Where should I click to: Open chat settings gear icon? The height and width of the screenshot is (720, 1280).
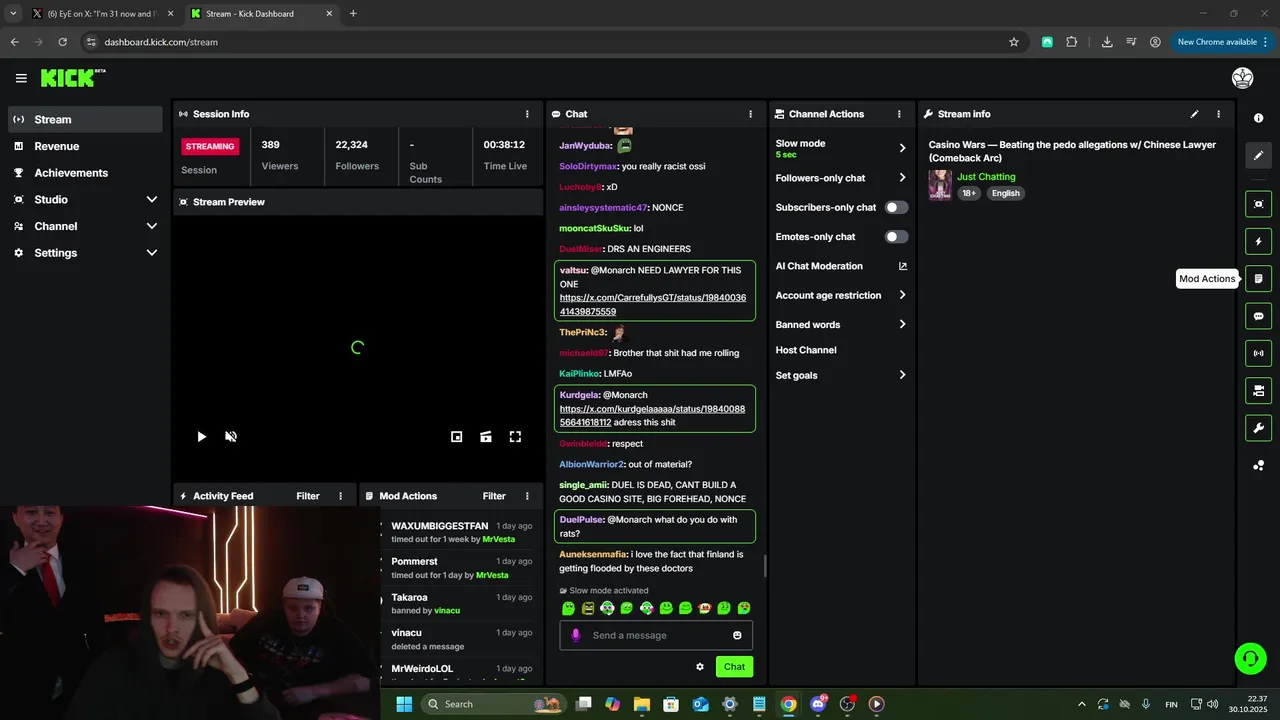coord(700,667)
